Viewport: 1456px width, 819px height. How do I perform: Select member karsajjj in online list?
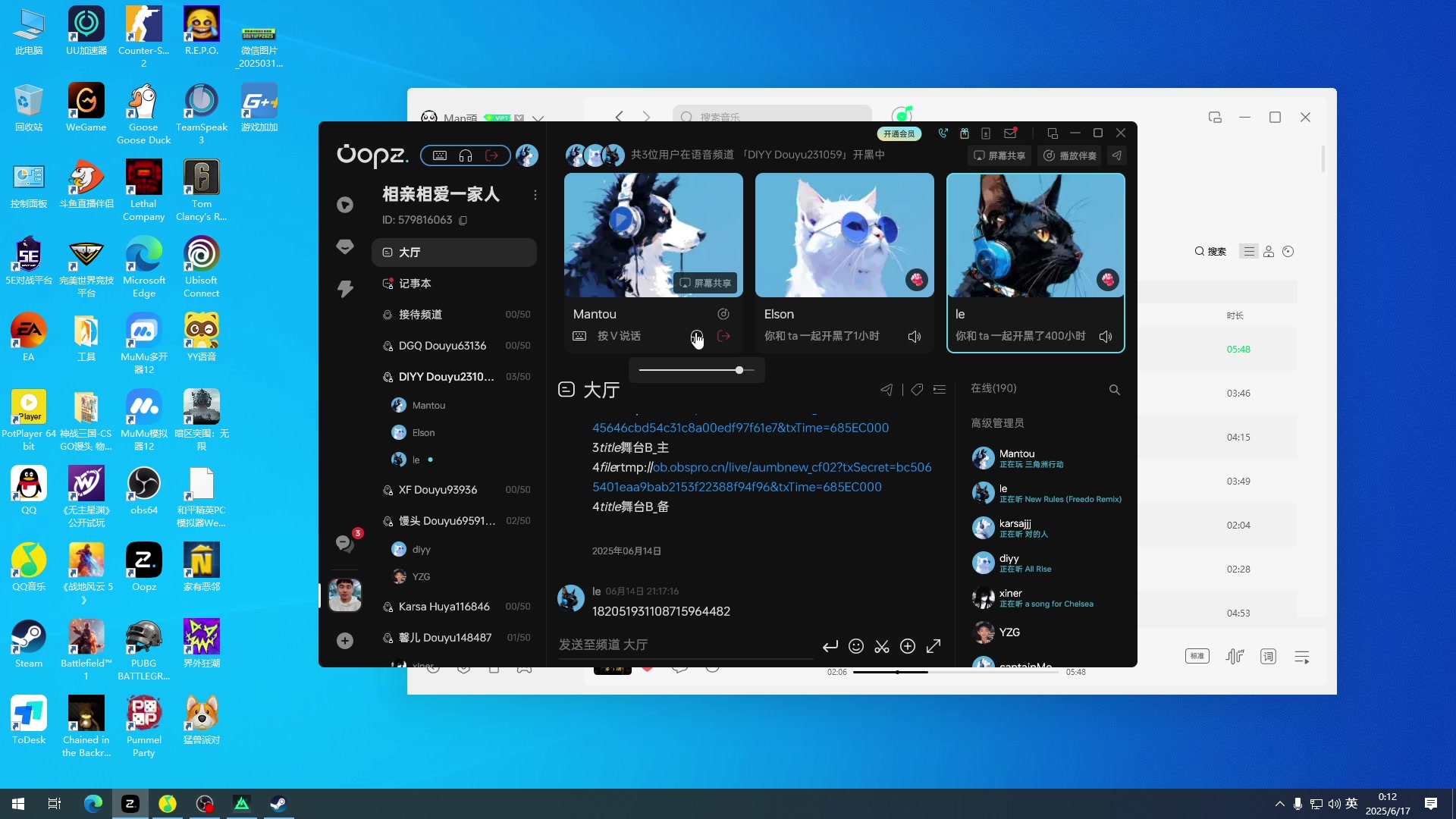point(1047,528)
